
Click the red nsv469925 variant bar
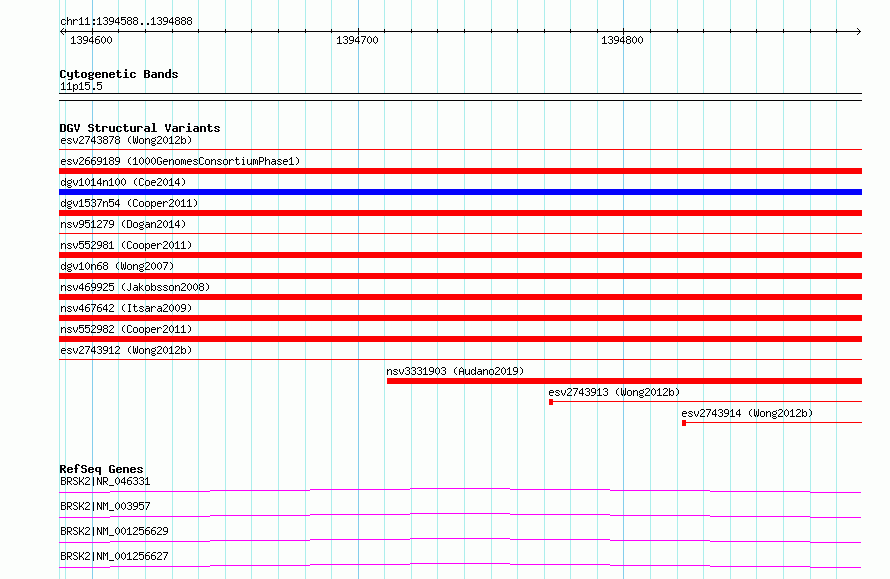click(x=460, y=297)
